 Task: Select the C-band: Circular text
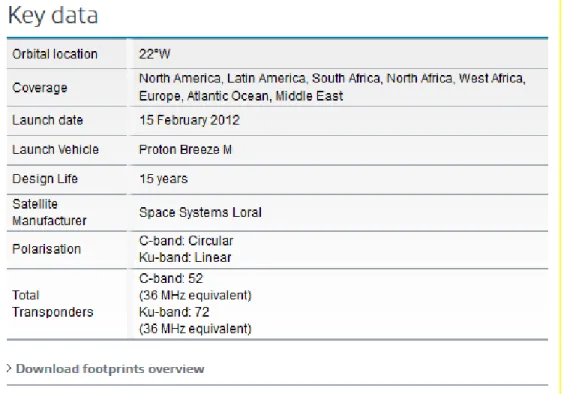pyautogui.click(x=186, y=241)
